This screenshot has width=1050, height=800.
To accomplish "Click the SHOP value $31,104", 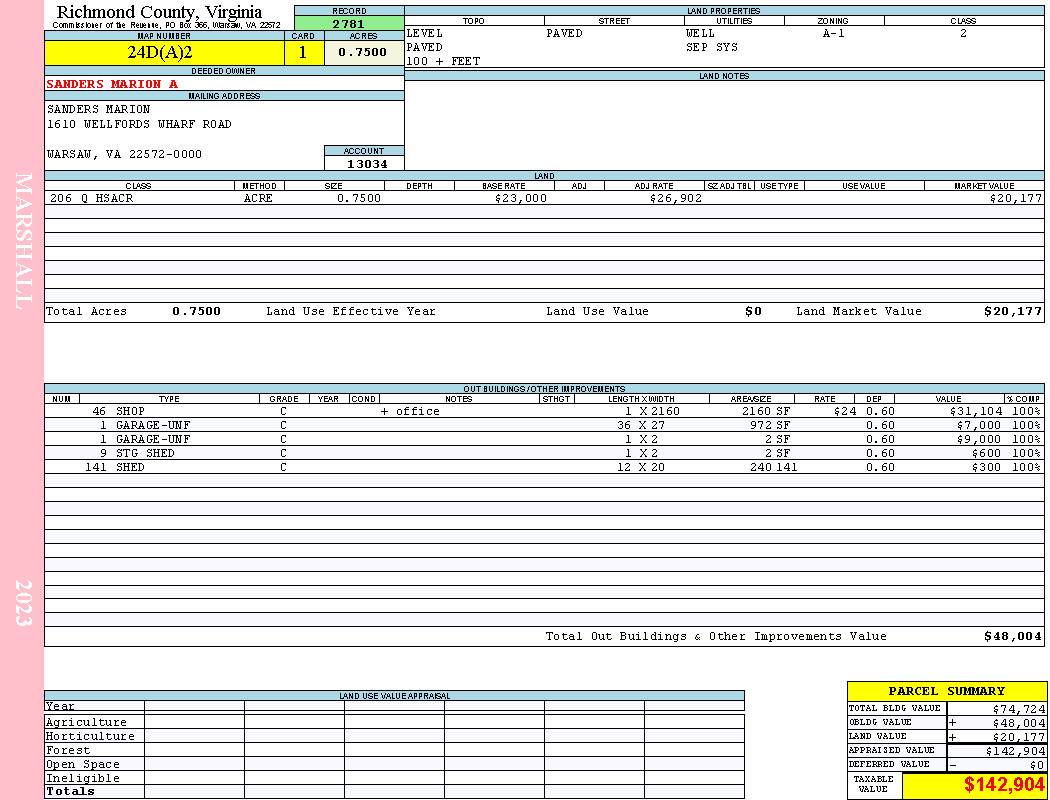I will (x=976, y=411).
